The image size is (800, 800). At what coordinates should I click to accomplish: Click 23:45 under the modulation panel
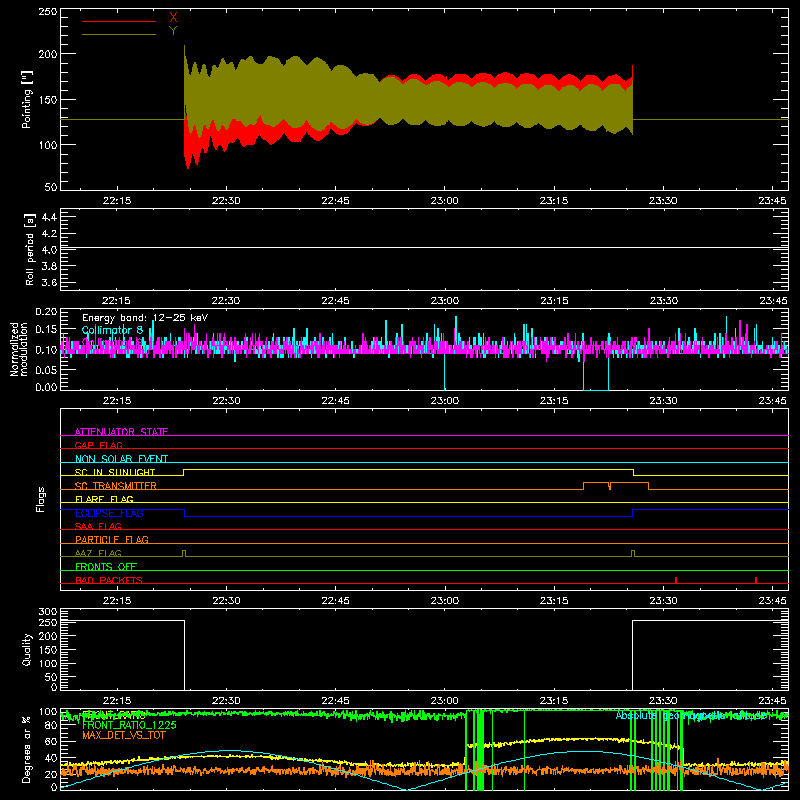tap(773, 401)
